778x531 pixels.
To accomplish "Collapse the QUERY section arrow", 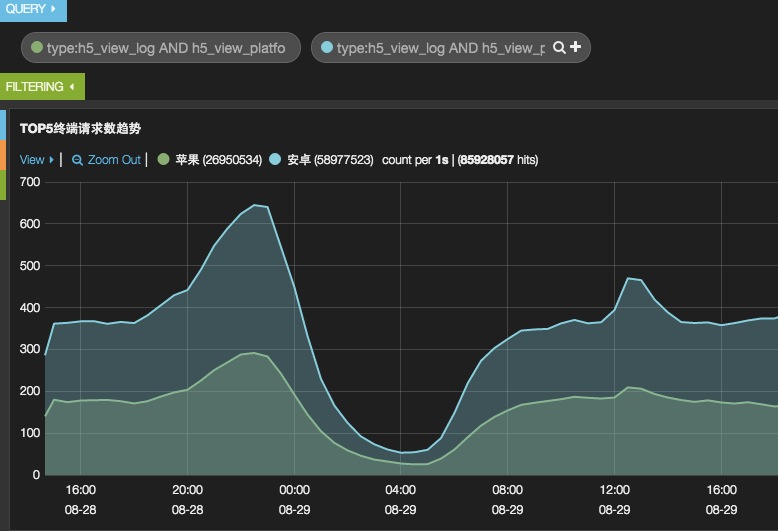I will point(53,8).
